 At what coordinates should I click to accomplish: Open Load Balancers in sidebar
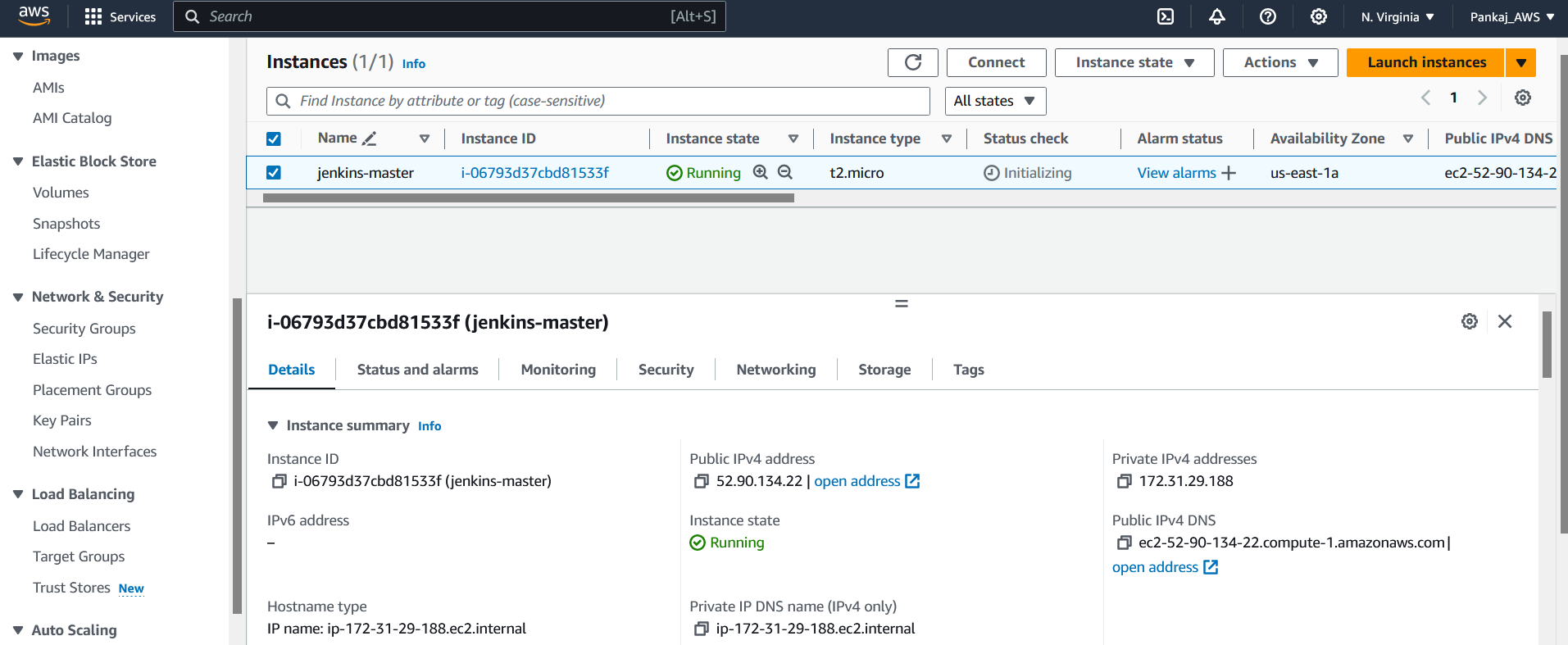point(82,526)
